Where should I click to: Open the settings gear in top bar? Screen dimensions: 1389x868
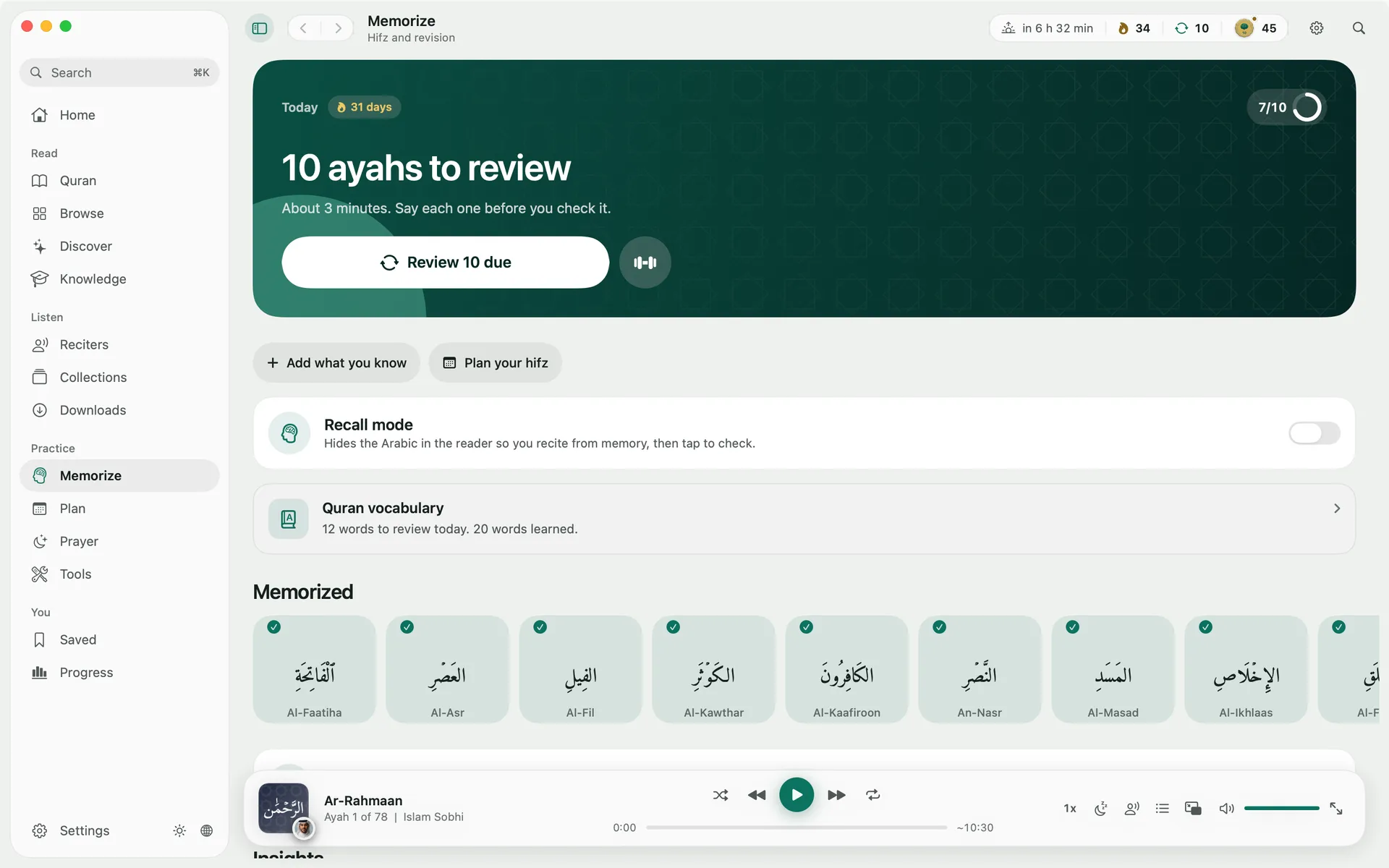pyautogui.click(x=1317, y=28)
